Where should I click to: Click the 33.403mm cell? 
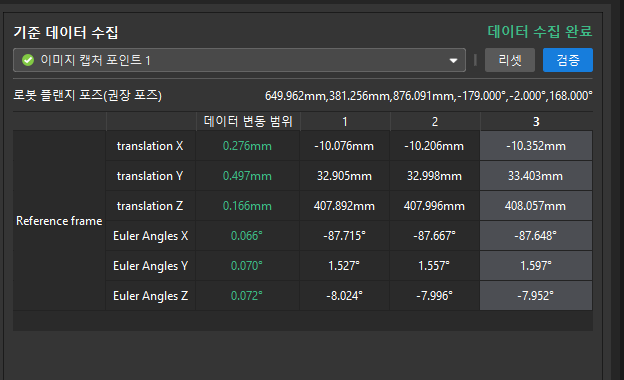click(x=536, y=176)
